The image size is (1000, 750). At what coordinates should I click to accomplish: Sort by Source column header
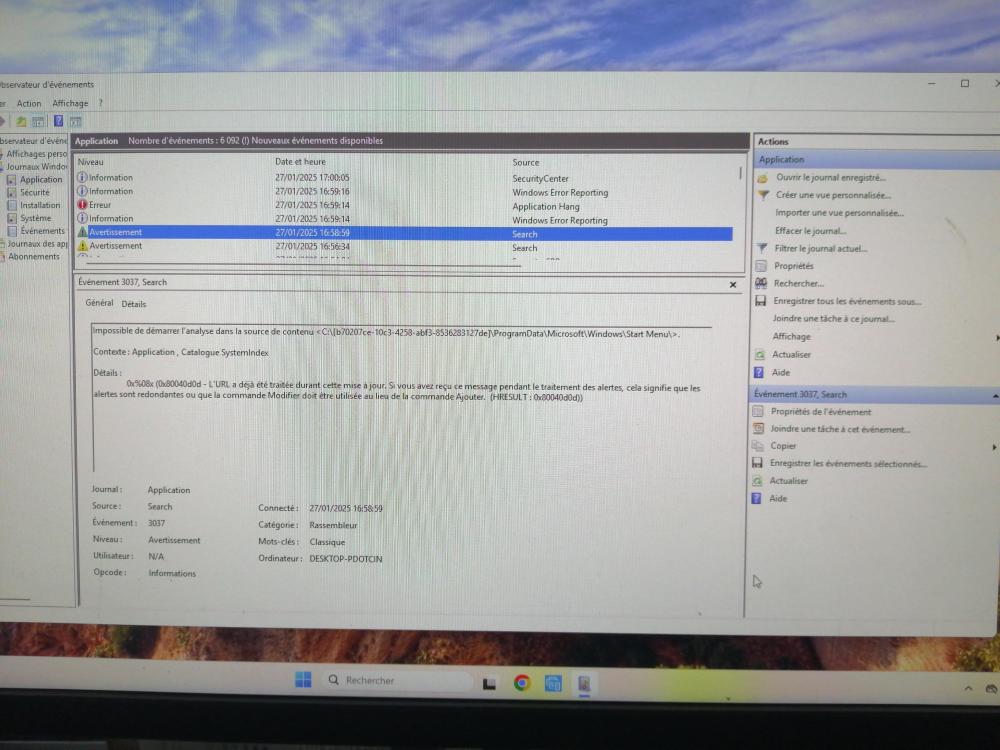(526, 163)
